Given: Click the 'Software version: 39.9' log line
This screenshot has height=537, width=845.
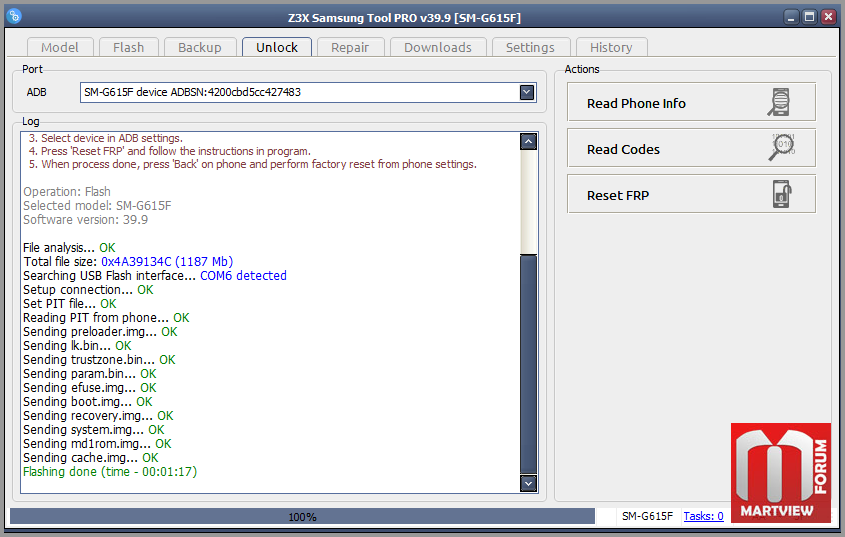Looking at the screenshot, I should click(x=85, y=219).
